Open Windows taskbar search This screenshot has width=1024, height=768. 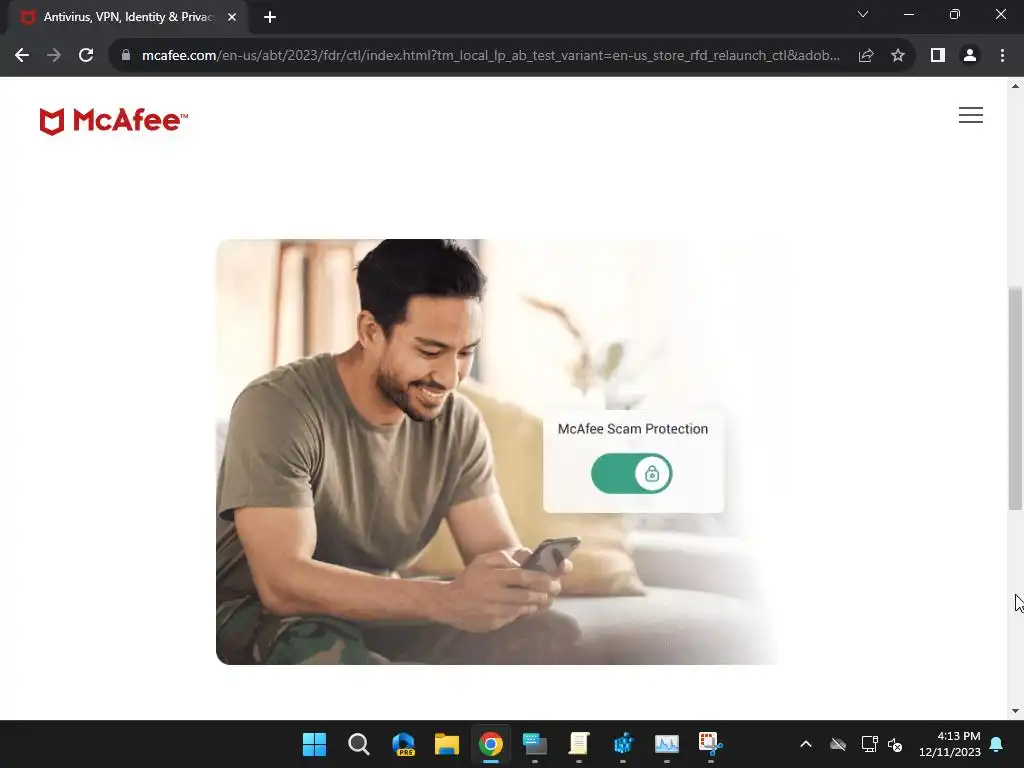click(359, 744)
